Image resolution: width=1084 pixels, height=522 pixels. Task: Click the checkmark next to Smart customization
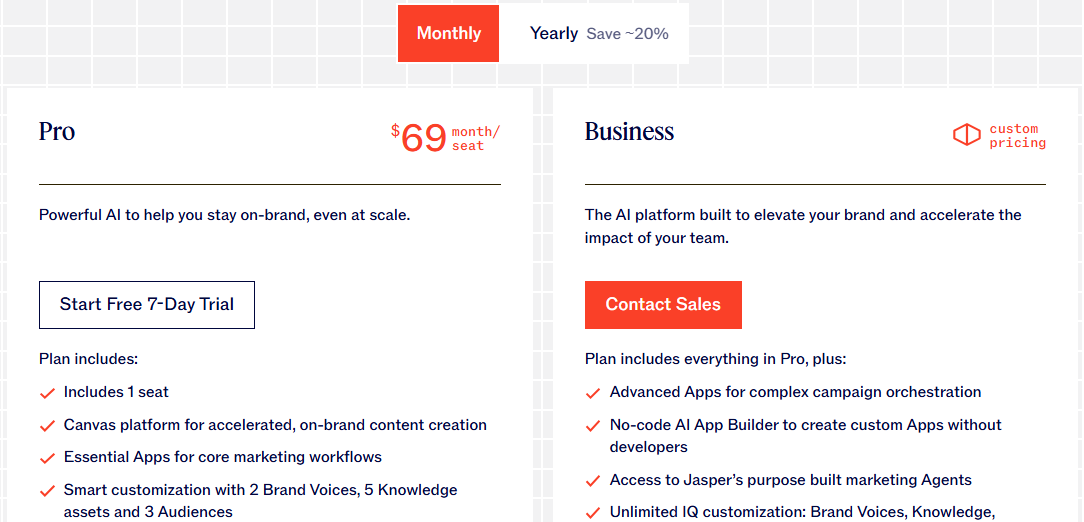[x=47, y=491]
